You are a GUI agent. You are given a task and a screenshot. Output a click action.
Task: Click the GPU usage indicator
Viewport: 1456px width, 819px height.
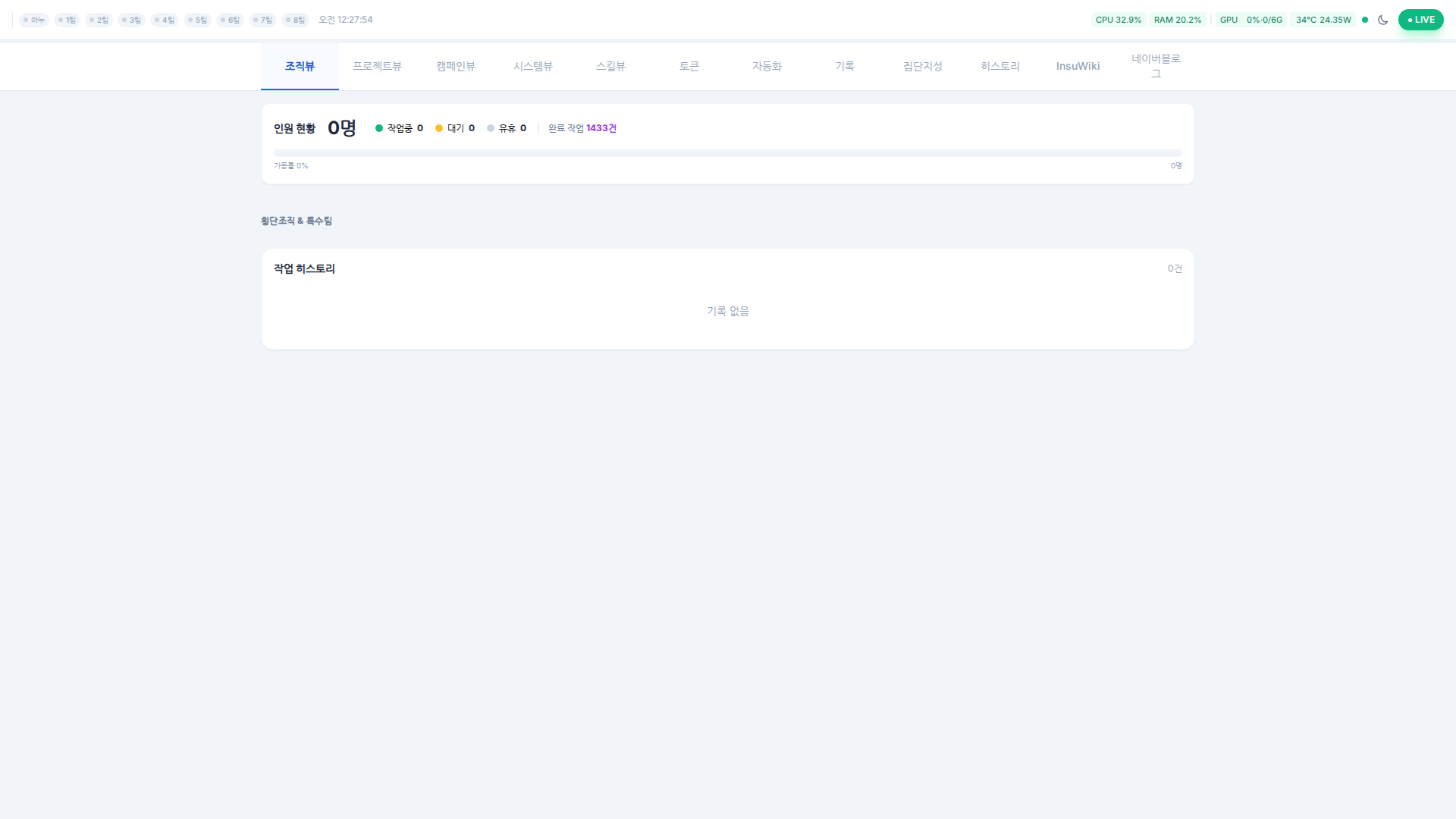(1250, 20)
